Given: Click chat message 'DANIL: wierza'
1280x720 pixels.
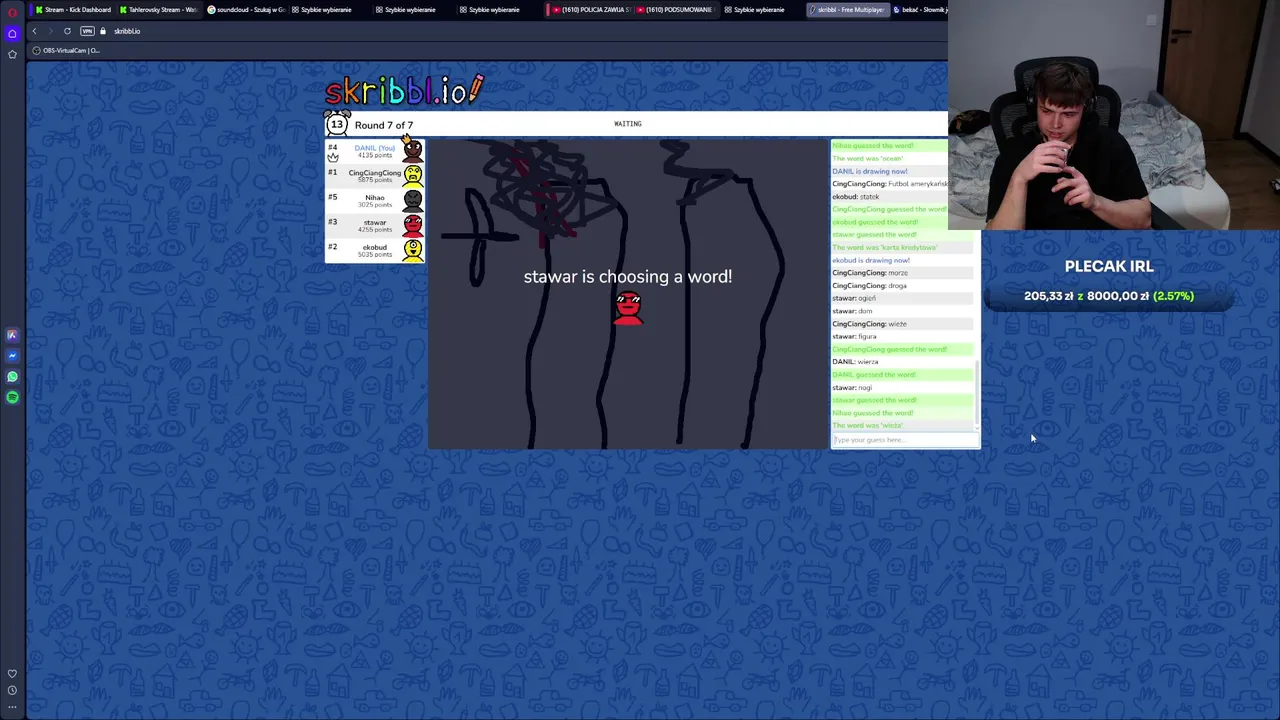Looking at the screenshot, I should pyautogui.click(x=855, y=362).
